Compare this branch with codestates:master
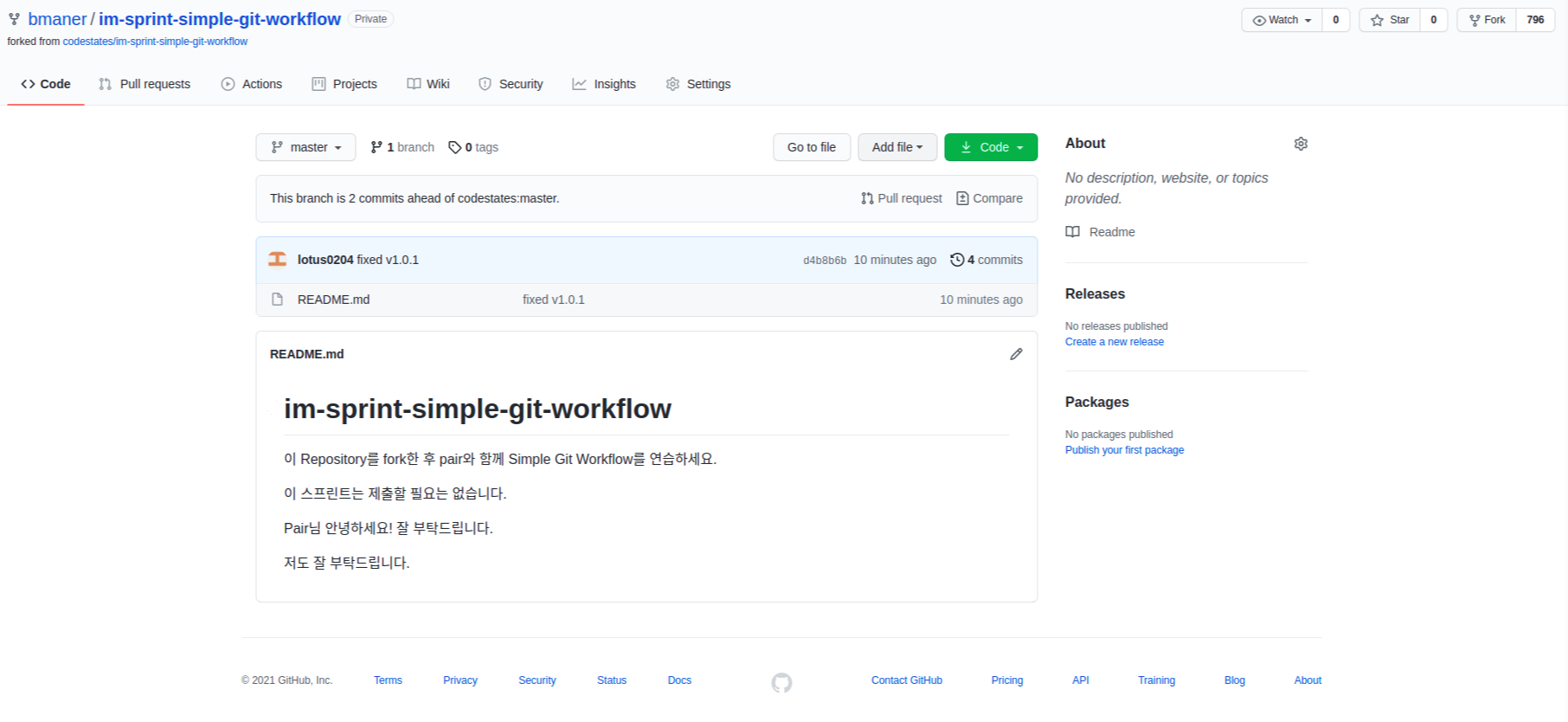The image size is (1568, 722). (x=989, y=198)
